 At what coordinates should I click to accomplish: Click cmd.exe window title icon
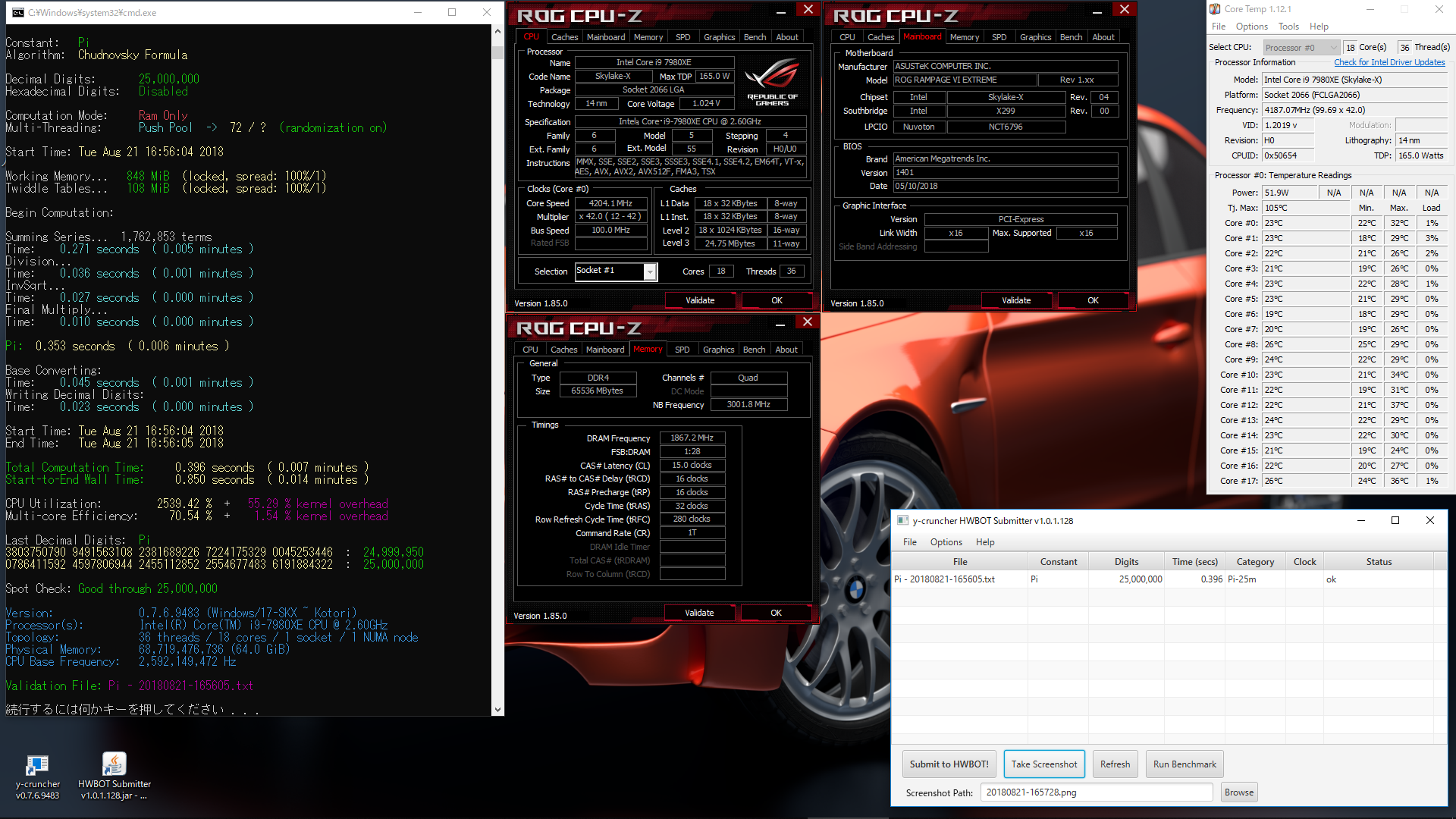pyautogui.click(x=17, y=12)
